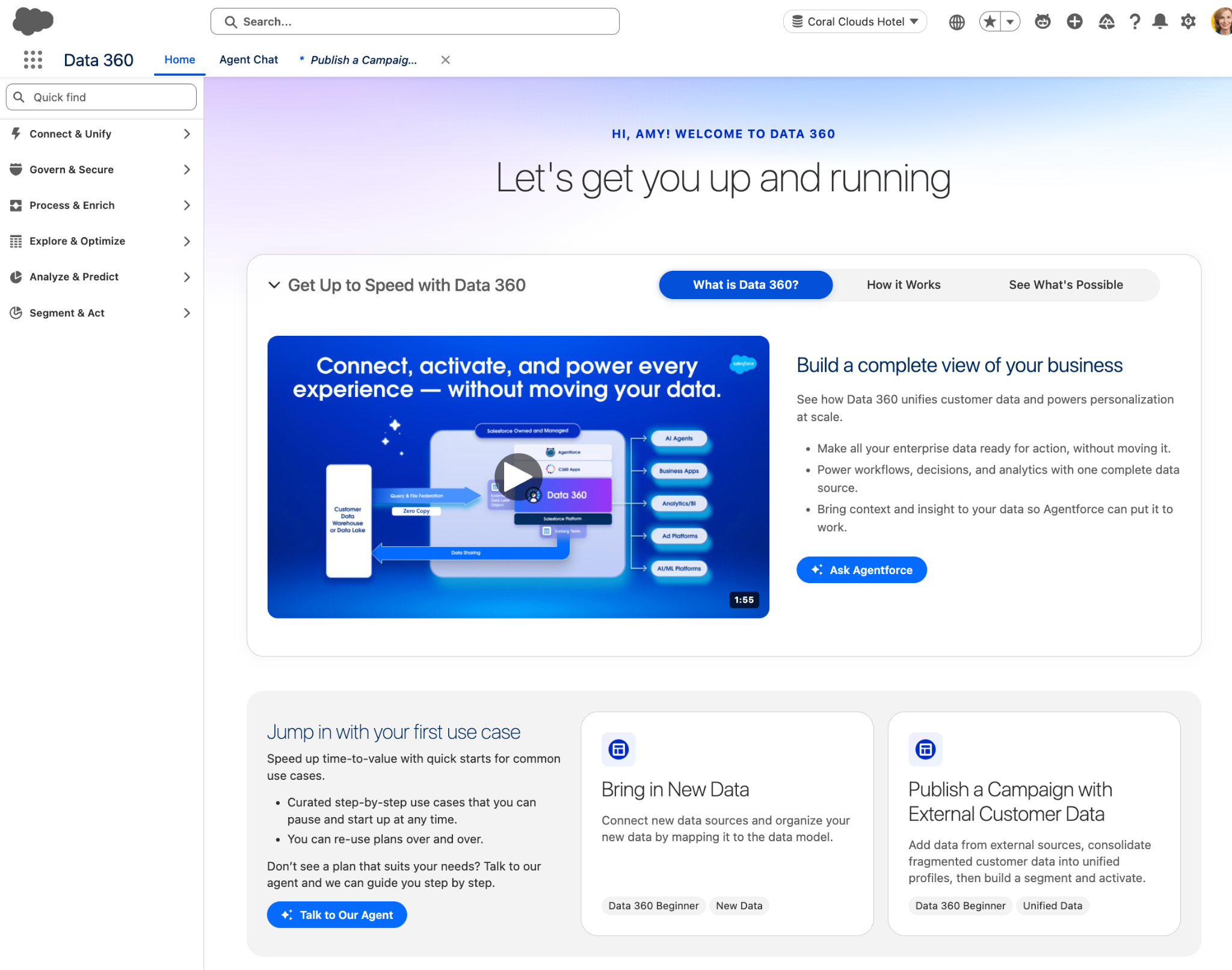The width and height of the screenshot is (1232, 970).
Task: Open the globe icon in the header
Action: tap(956, 22)
